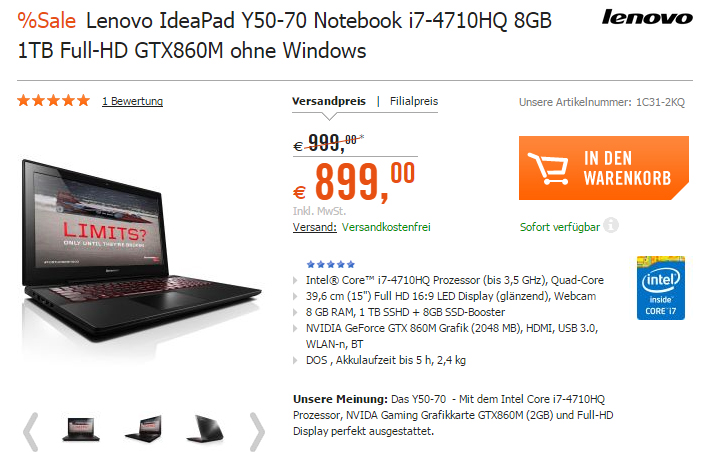This screenshot has height=452, width=713.
Task: Switch to Filialpreis tab
Action: (414, 101)
